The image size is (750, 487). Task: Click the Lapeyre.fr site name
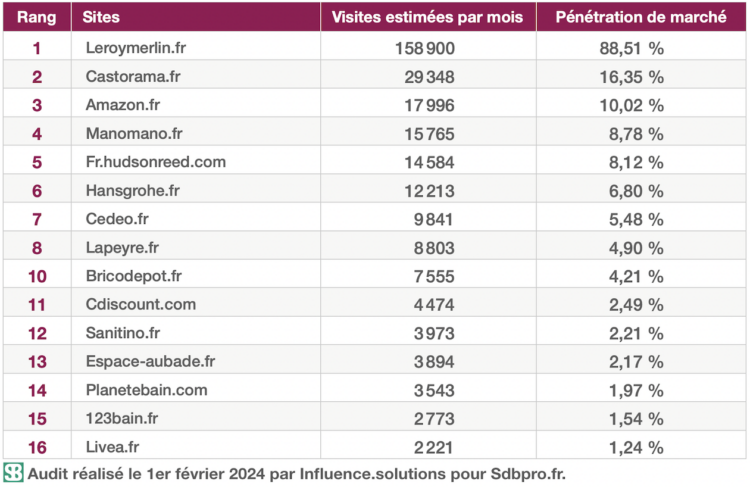pyautogui.click(x=122, y=247)
